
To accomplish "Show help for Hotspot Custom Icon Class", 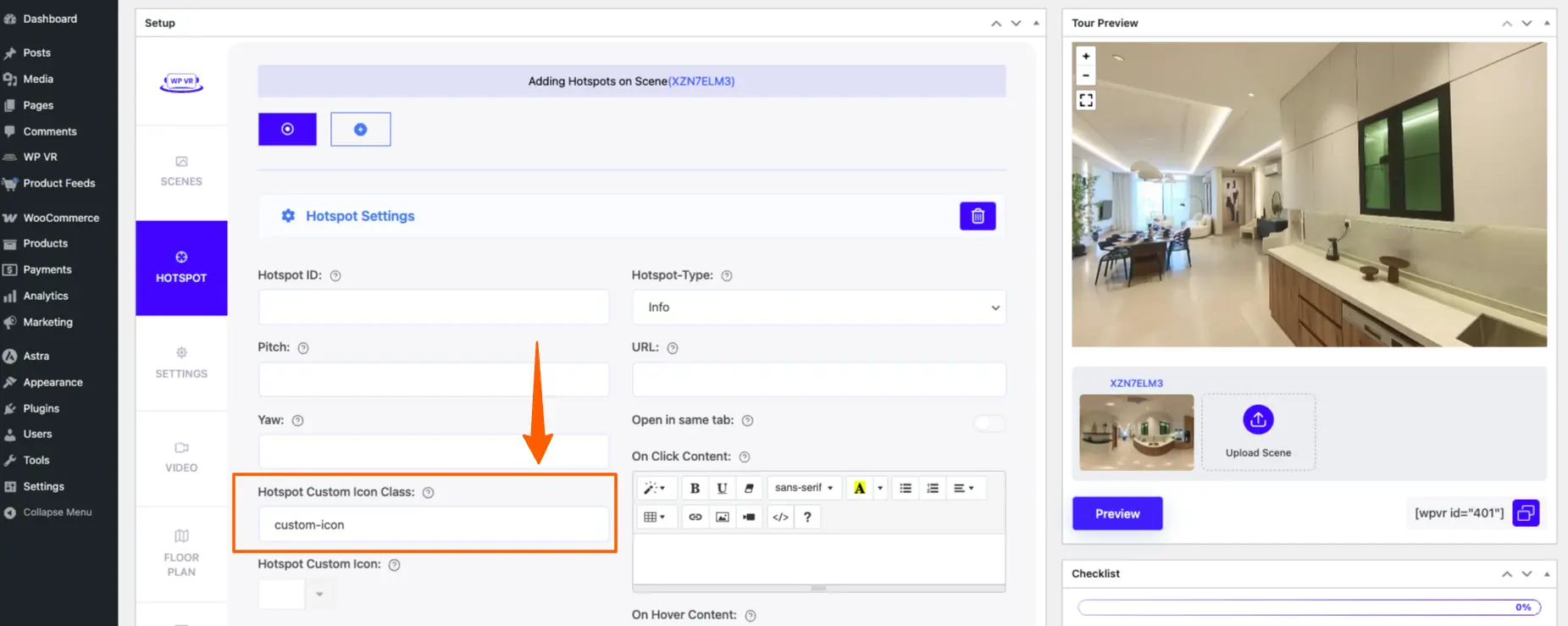I will 428,493.
